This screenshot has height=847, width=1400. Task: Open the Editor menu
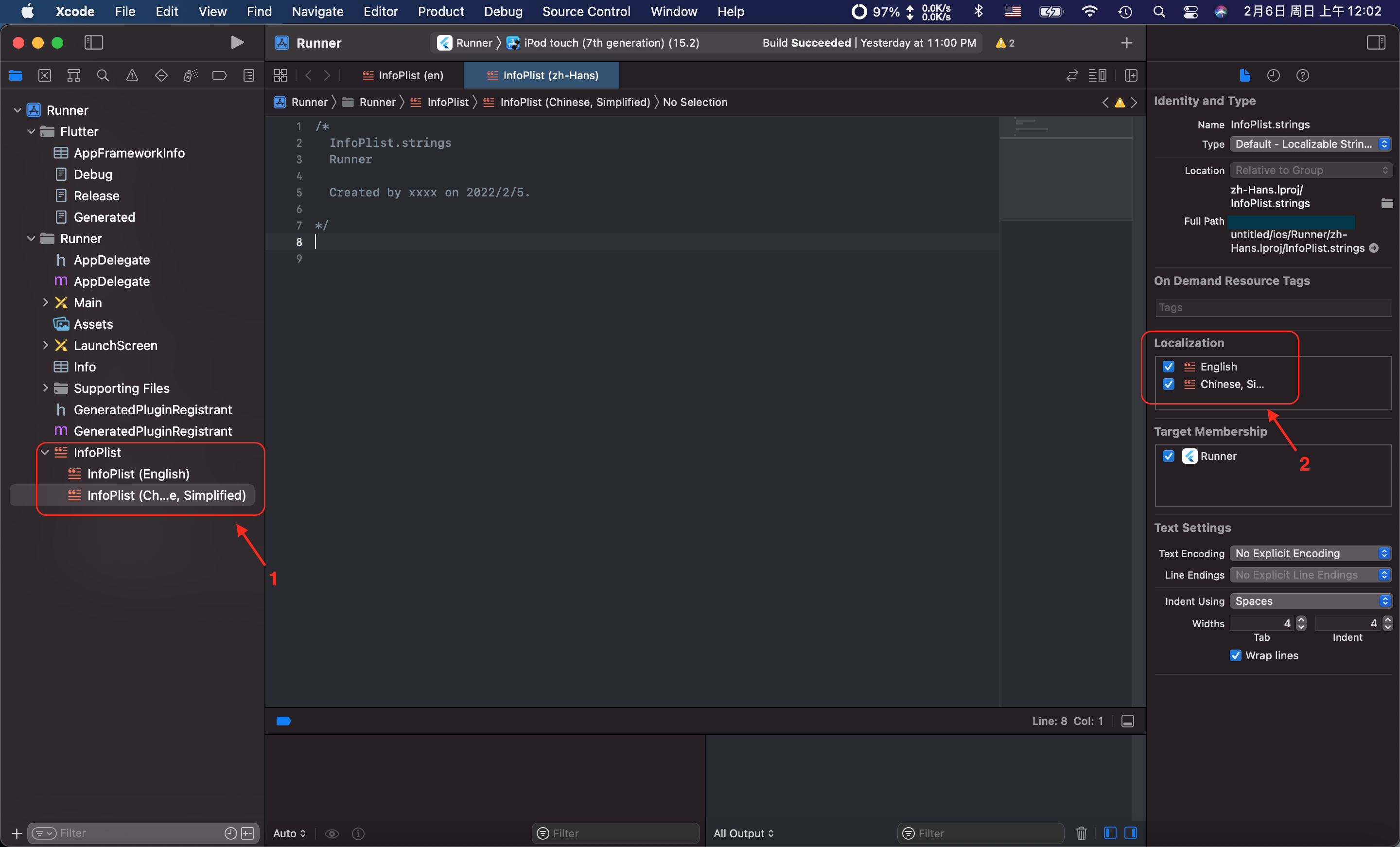click(x=380, y=11)
